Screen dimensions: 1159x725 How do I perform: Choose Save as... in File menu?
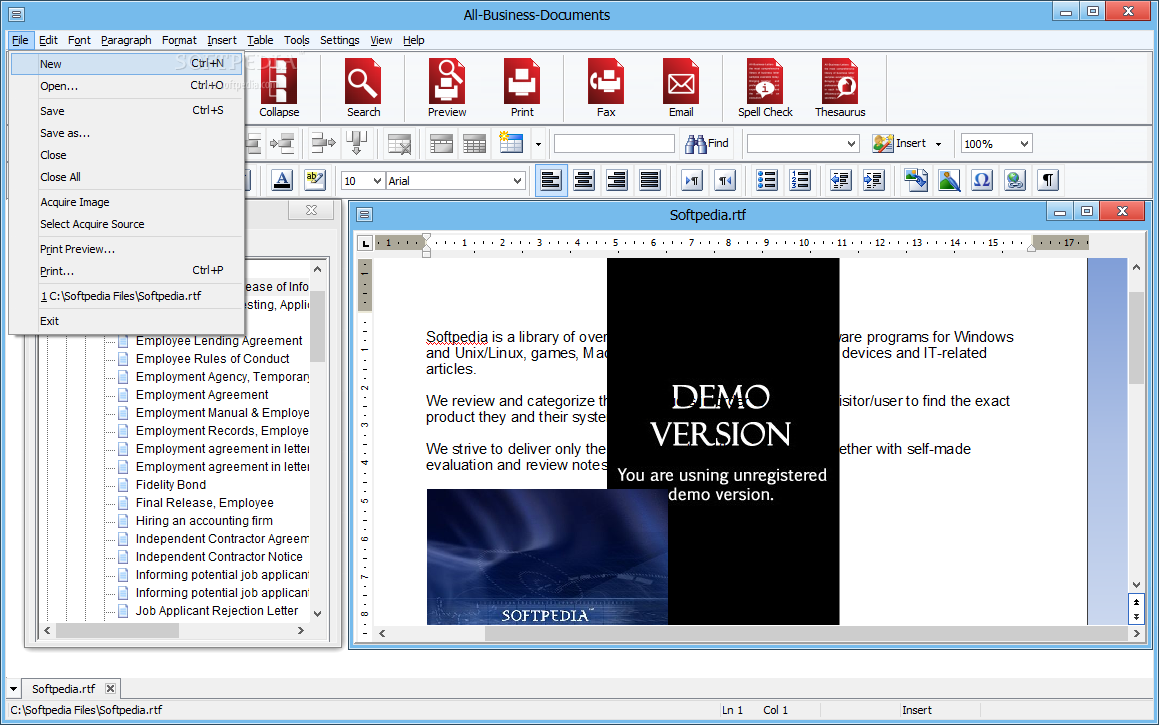tap(126, 133)
